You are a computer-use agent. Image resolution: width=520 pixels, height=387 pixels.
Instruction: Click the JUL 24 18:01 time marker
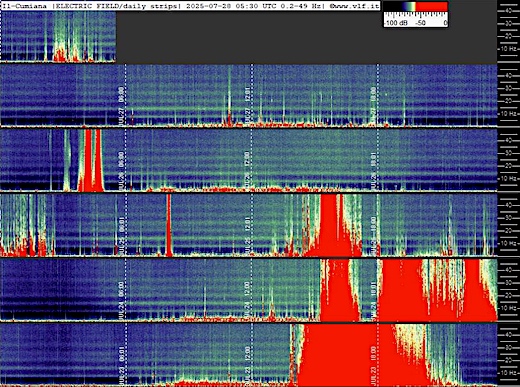(x=373, y=300)
